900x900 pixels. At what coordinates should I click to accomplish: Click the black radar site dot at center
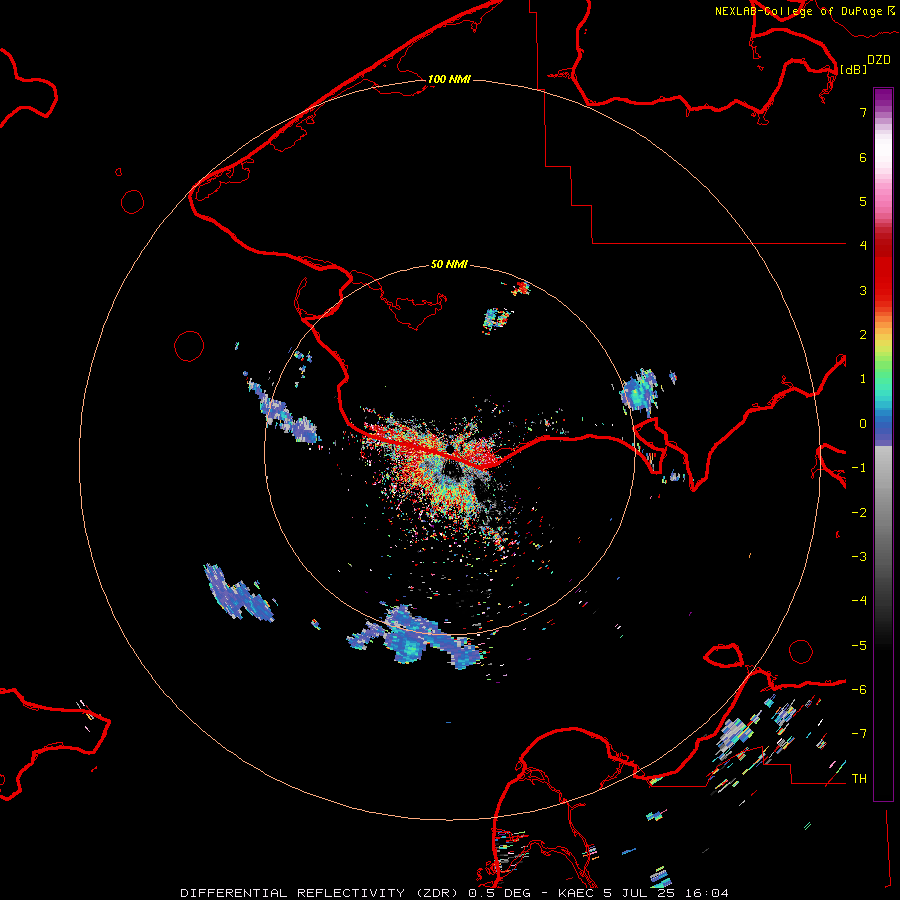click(451, 448)
